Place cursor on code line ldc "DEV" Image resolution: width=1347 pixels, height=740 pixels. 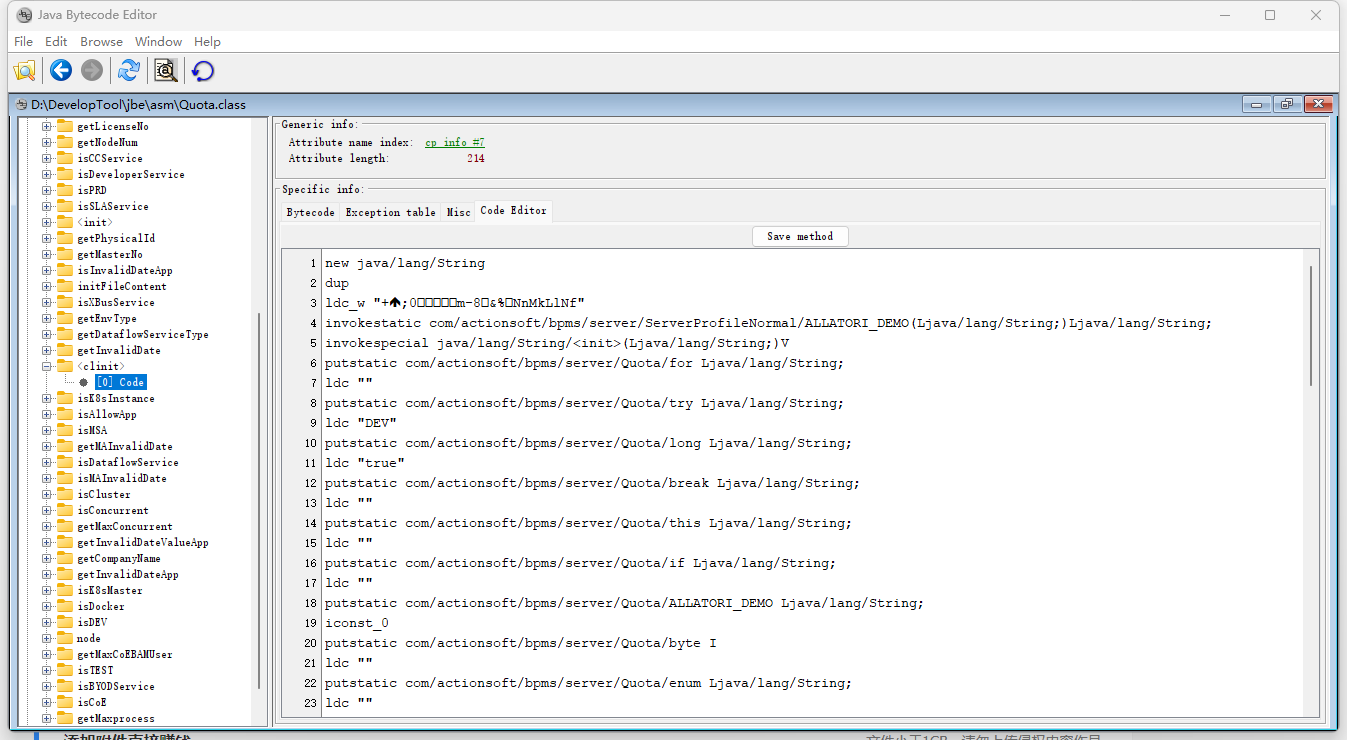(x=361, y=423)
